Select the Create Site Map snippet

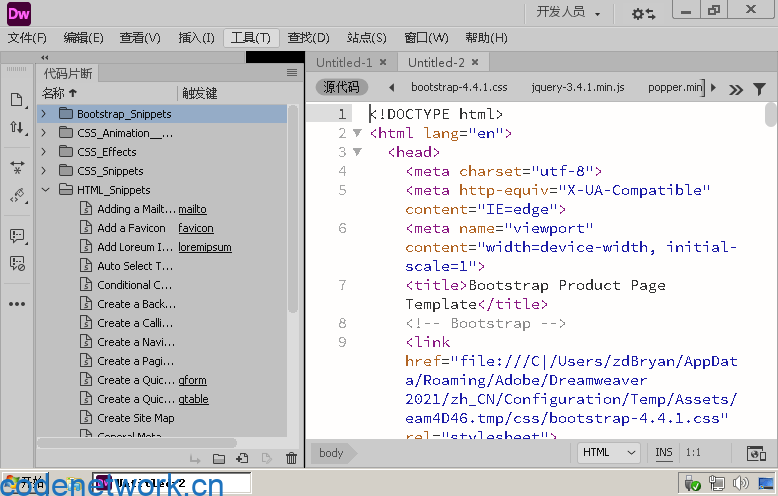135,418
